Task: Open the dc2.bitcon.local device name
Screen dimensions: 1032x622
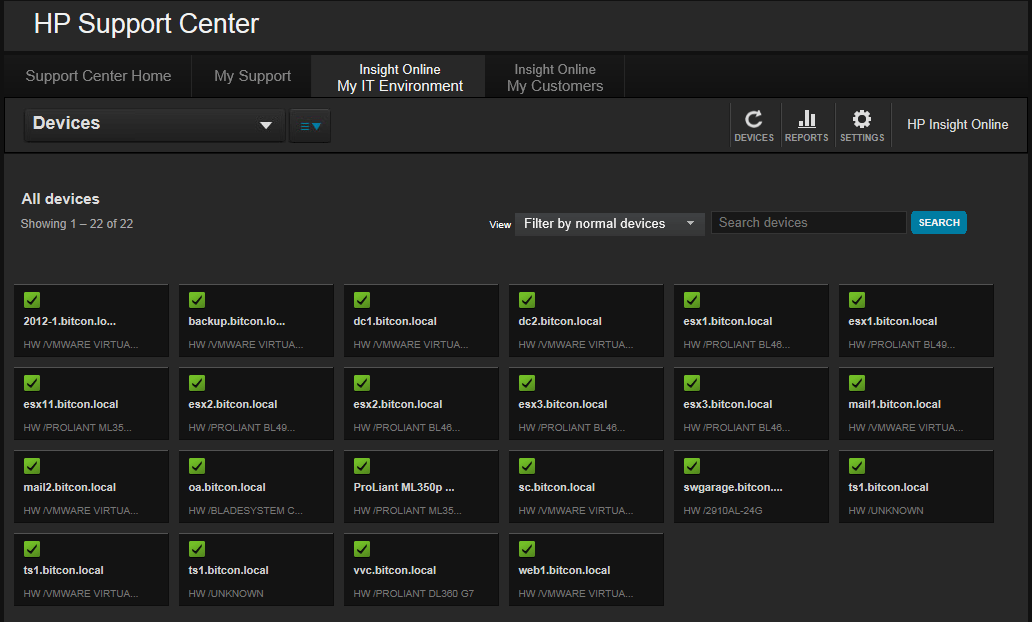Action: [560, 321]
